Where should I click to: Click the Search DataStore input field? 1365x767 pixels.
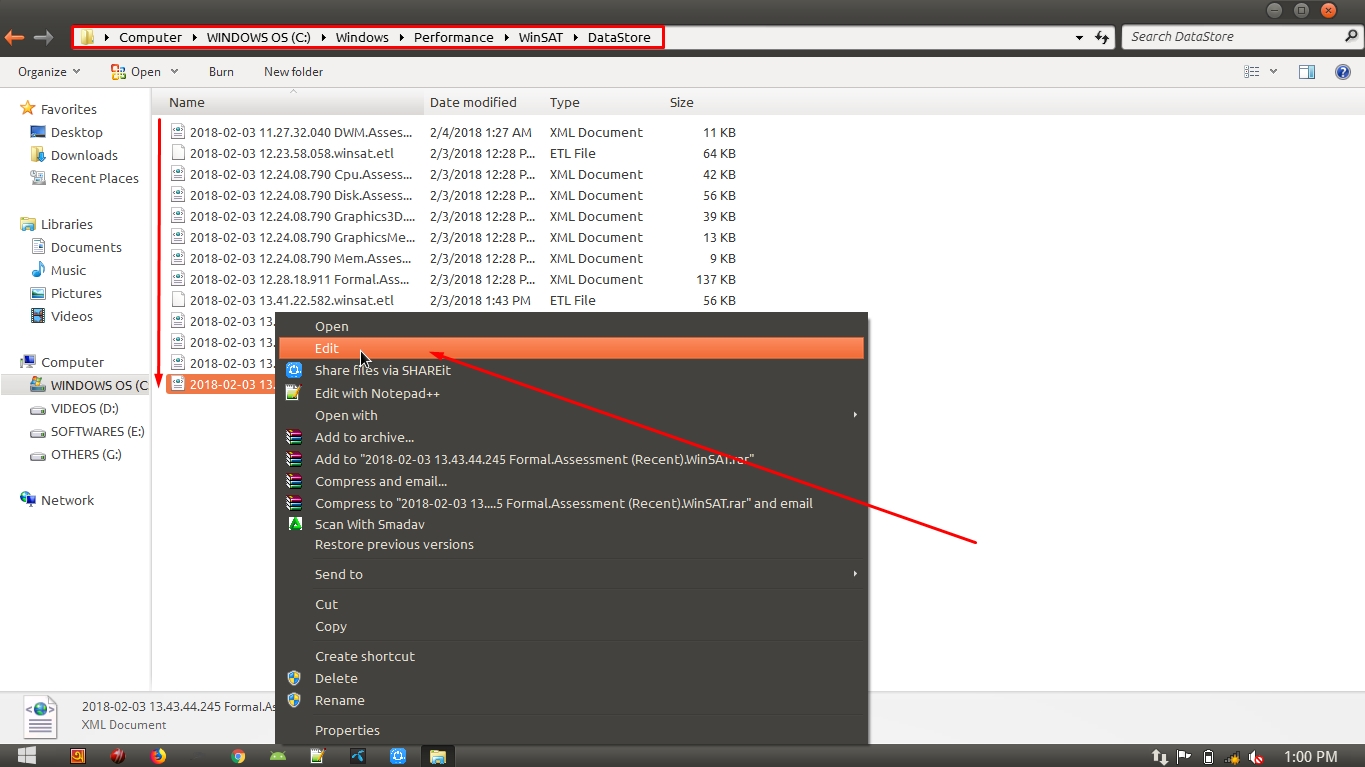(1230, 37)
